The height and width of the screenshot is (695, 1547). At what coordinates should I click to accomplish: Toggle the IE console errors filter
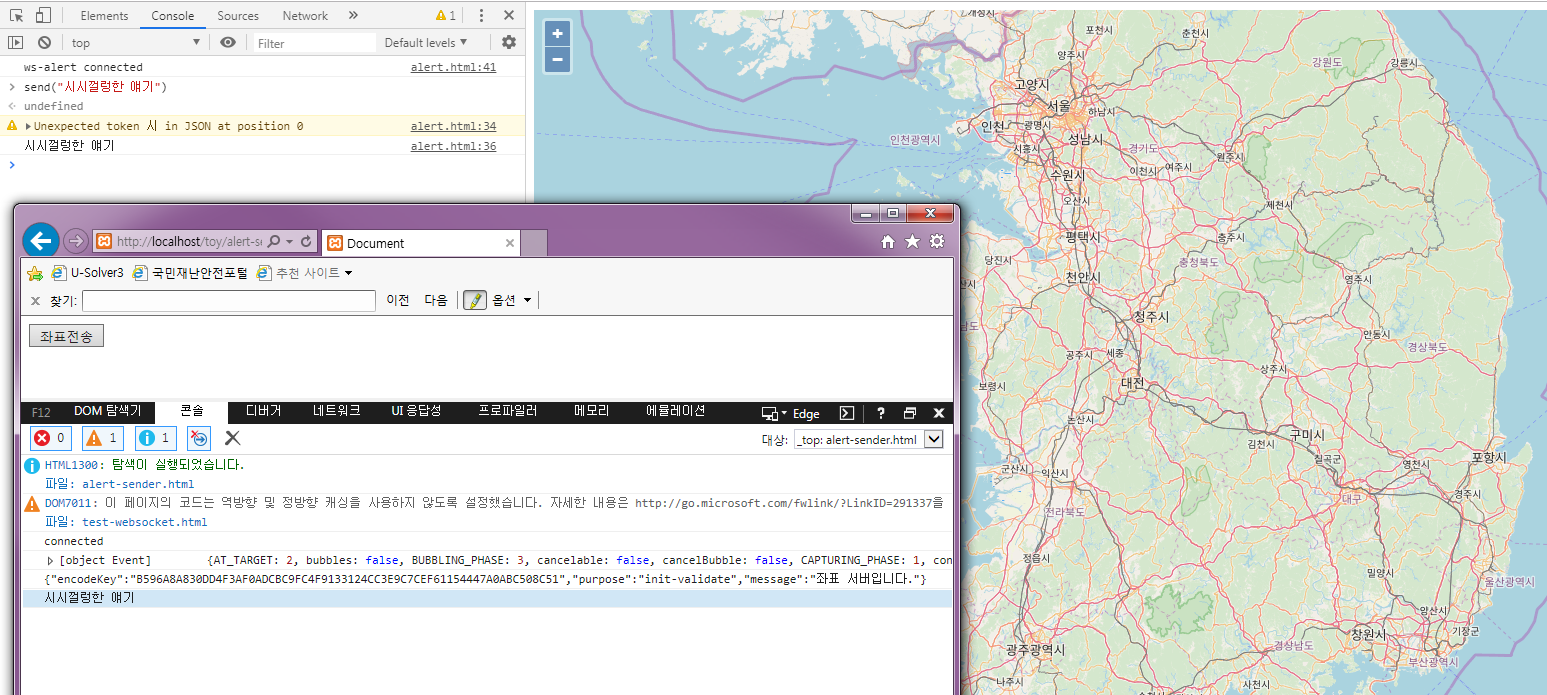tap(50, 438)
